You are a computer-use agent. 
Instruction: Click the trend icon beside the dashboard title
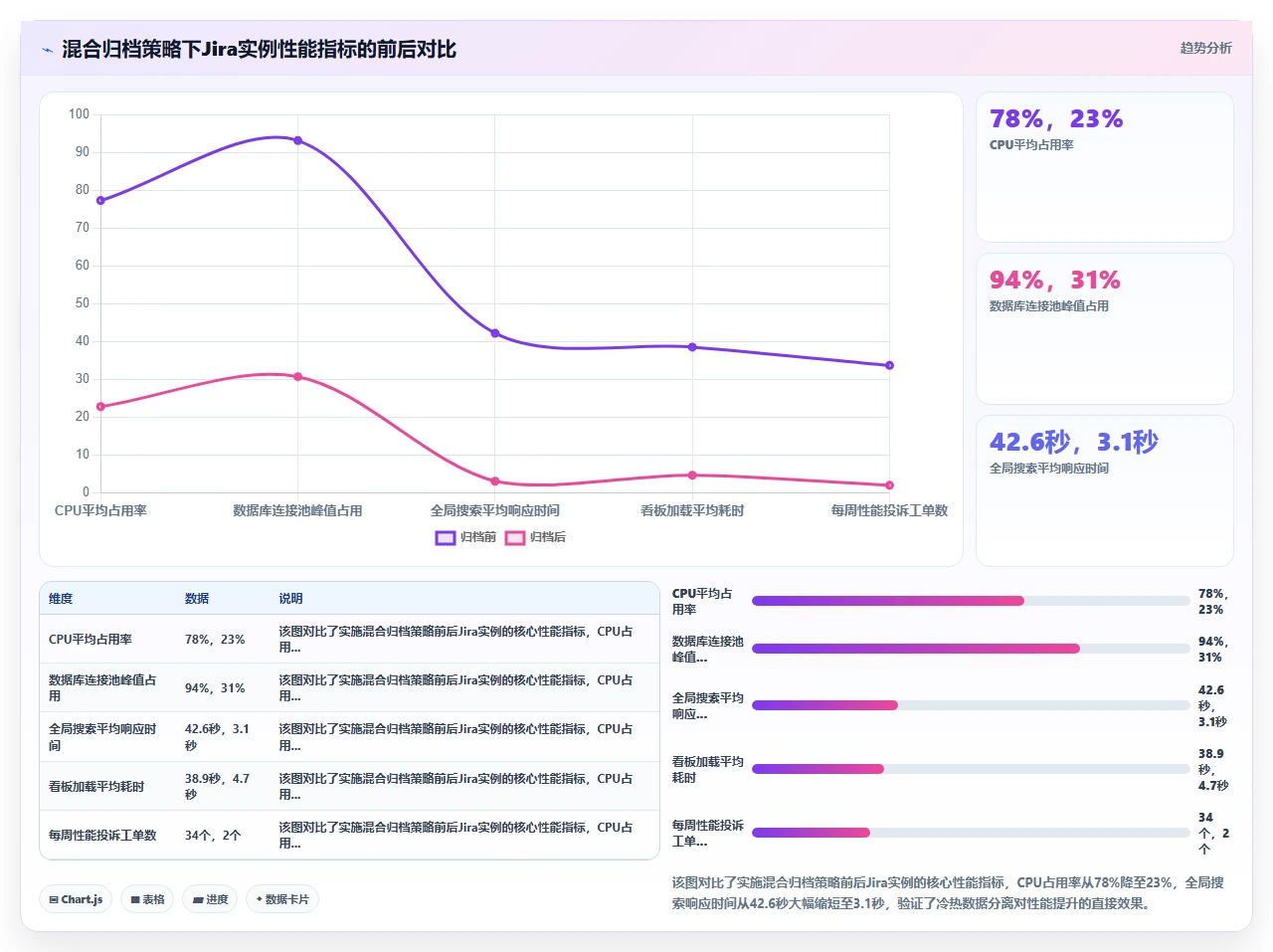pyautogui.click(x=47, y=50)
